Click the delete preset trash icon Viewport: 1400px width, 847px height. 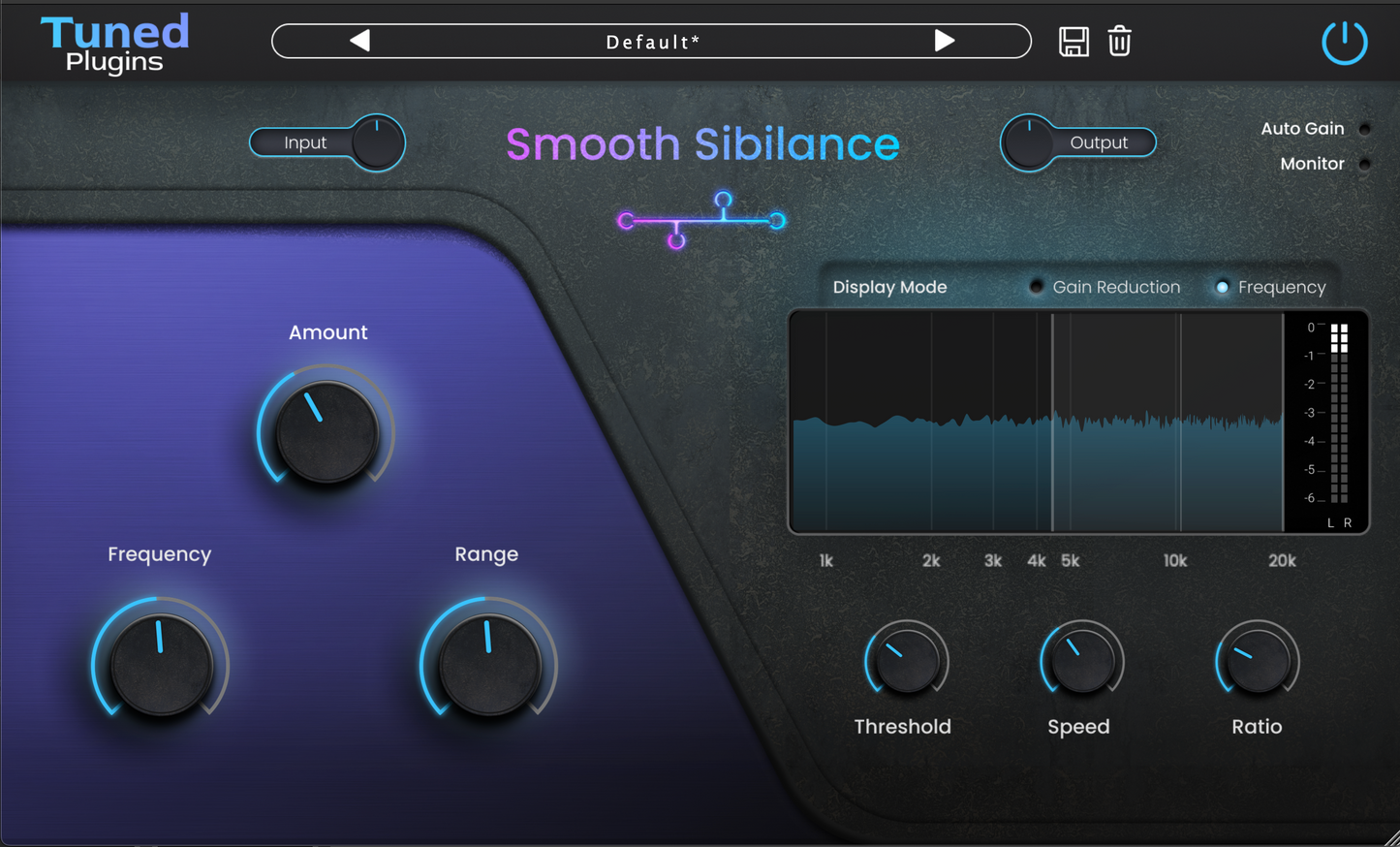click(1119, 42)
